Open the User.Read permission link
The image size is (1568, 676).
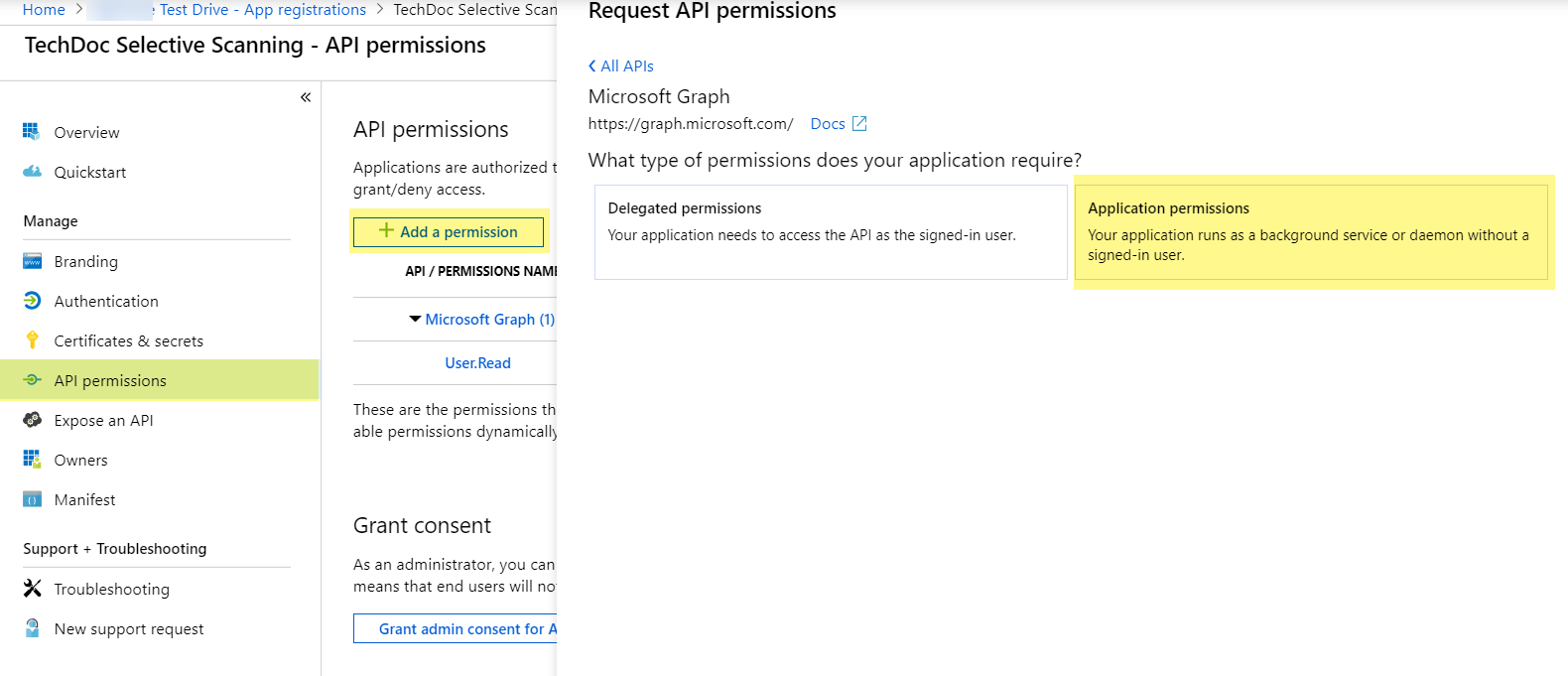point(477,363)
